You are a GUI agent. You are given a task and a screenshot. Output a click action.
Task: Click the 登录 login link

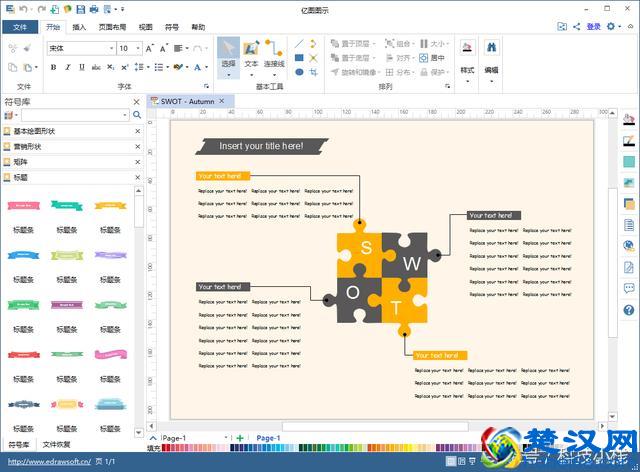593,27
